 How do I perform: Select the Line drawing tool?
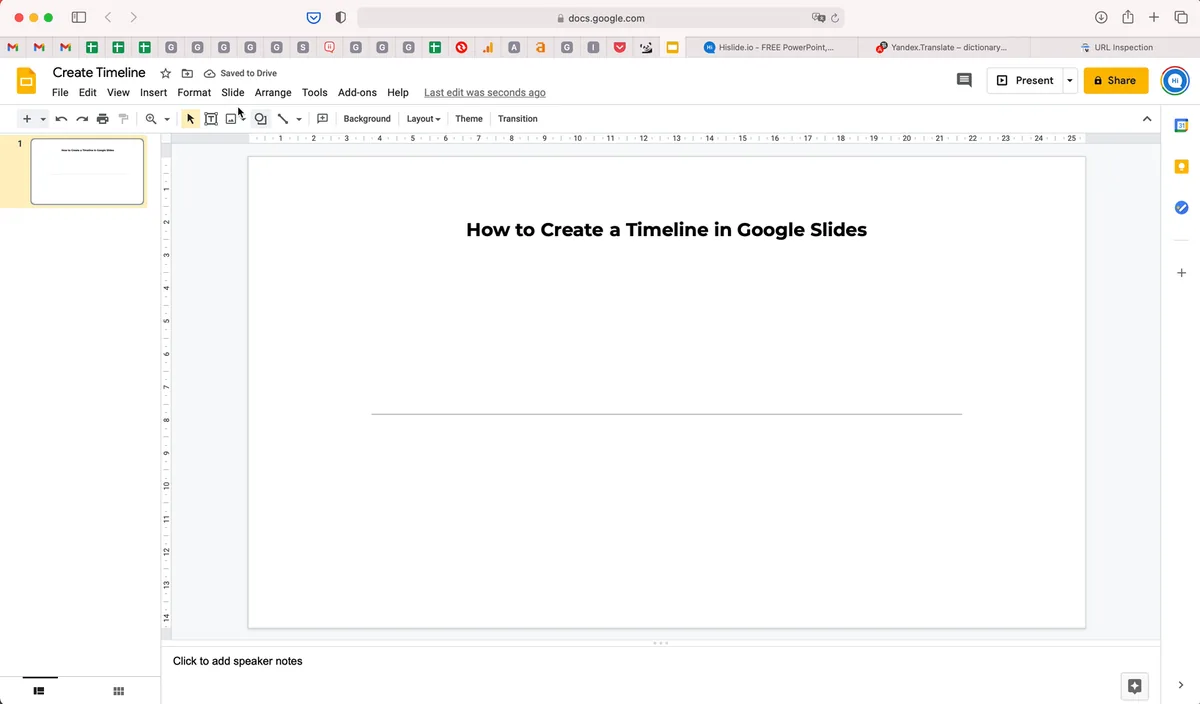point(283,119)
